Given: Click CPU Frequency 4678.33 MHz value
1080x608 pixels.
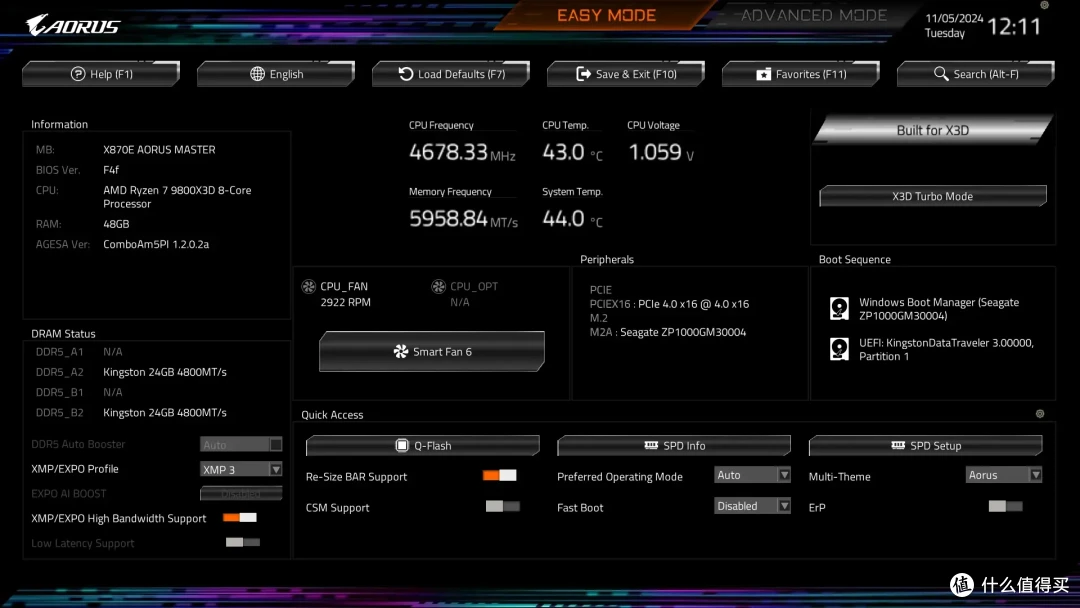Looking at the screenshot, I should (461, 152).
